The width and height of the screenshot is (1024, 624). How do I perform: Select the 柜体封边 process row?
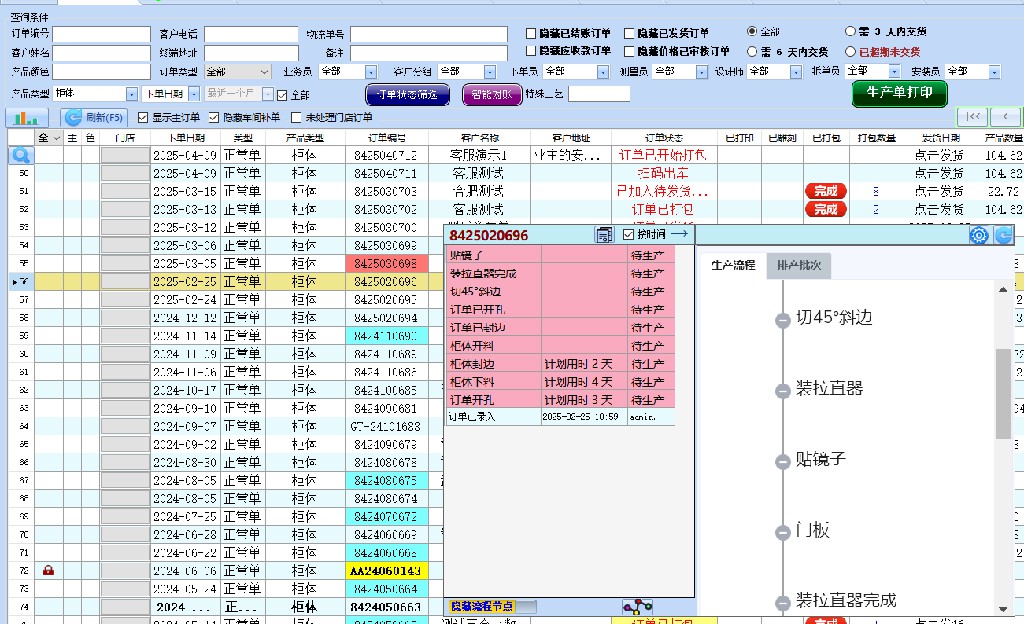coord(560,364)
